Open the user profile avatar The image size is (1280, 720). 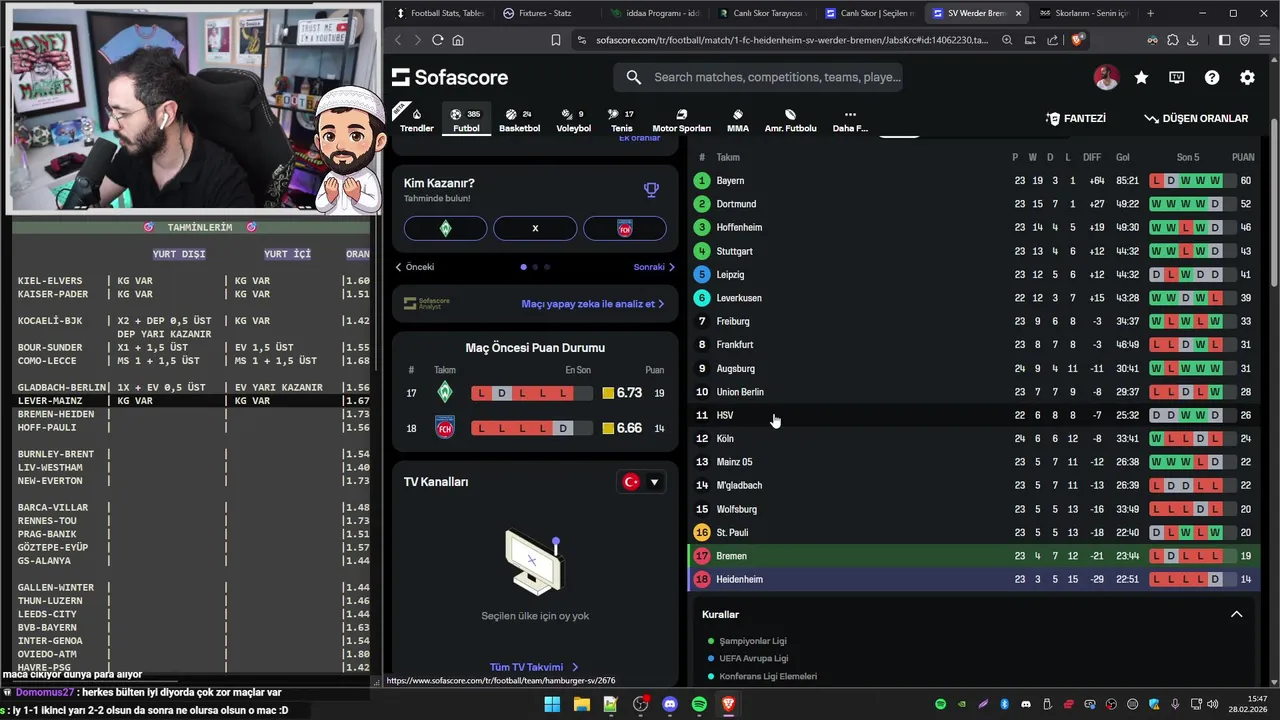pyautogui.click(x=1106, y=77)
